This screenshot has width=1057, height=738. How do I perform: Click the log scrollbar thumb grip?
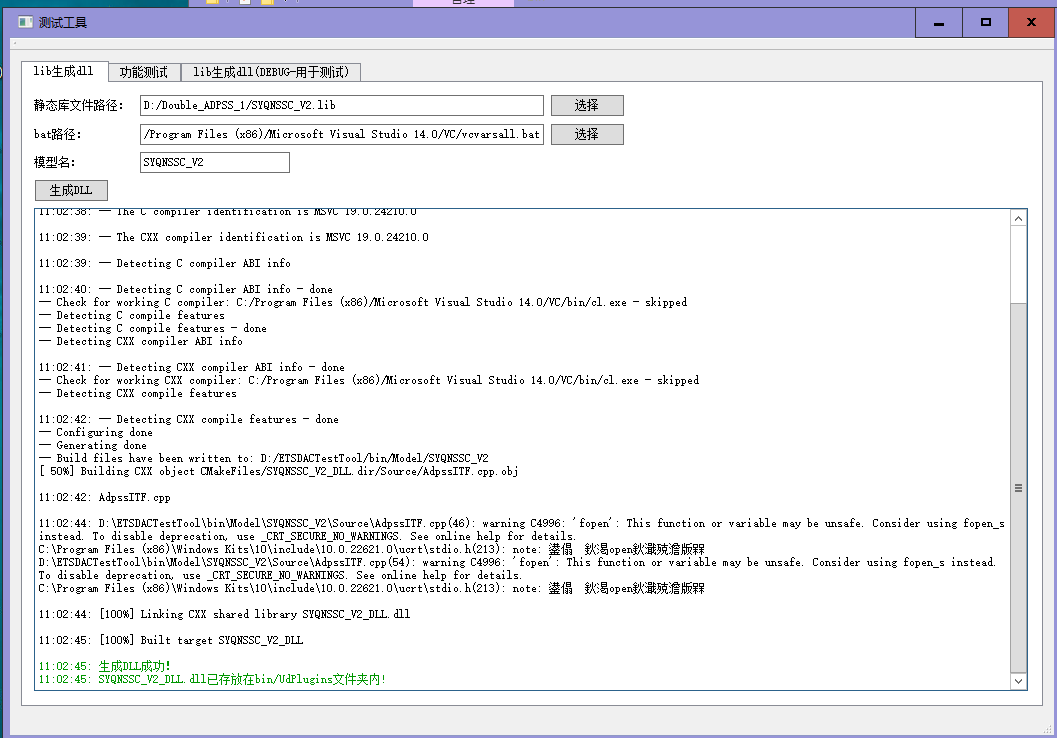[1018, 488]
